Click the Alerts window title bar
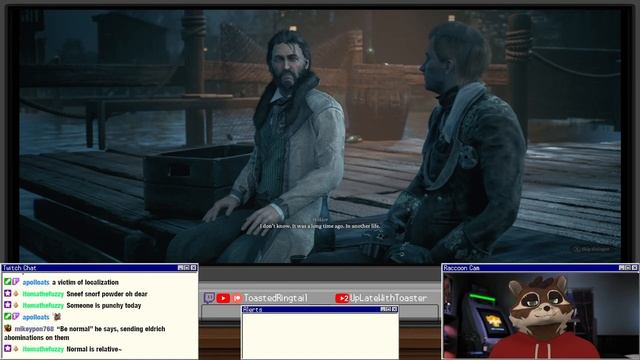Screen dimensions: 640x360 [320, 309]
